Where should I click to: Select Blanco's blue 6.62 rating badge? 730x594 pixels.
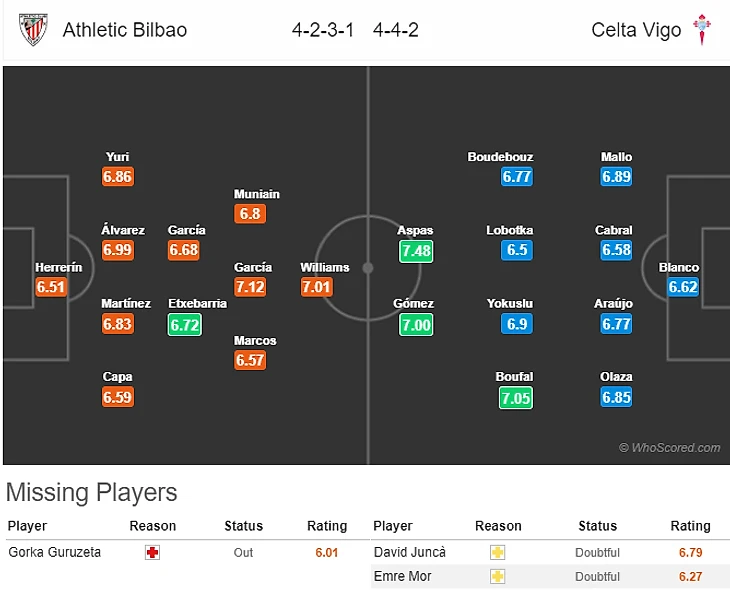tap(683, 287)
